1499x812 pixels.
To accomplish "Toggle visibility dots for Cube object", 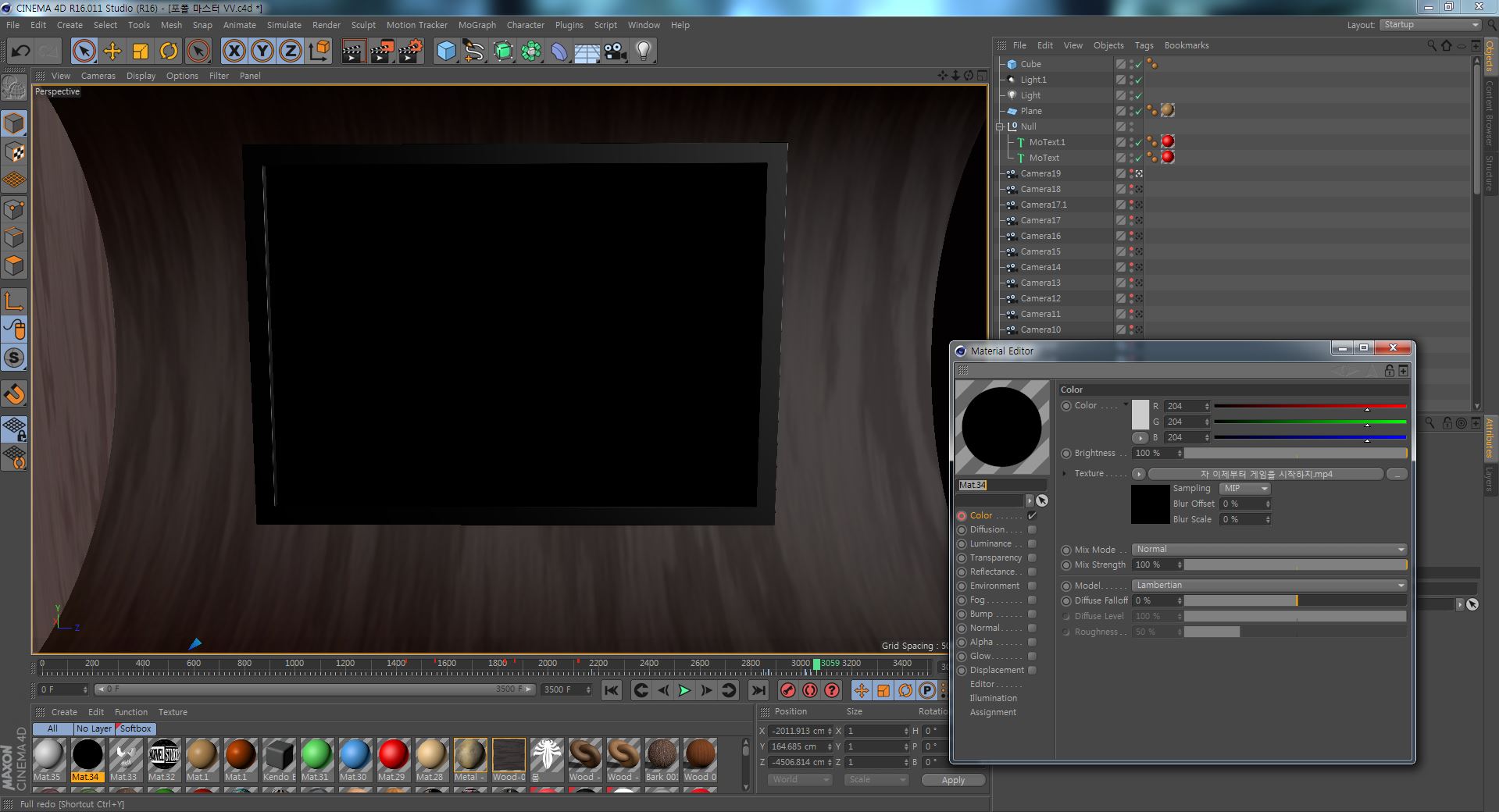I will click(x=1131, y=64).
